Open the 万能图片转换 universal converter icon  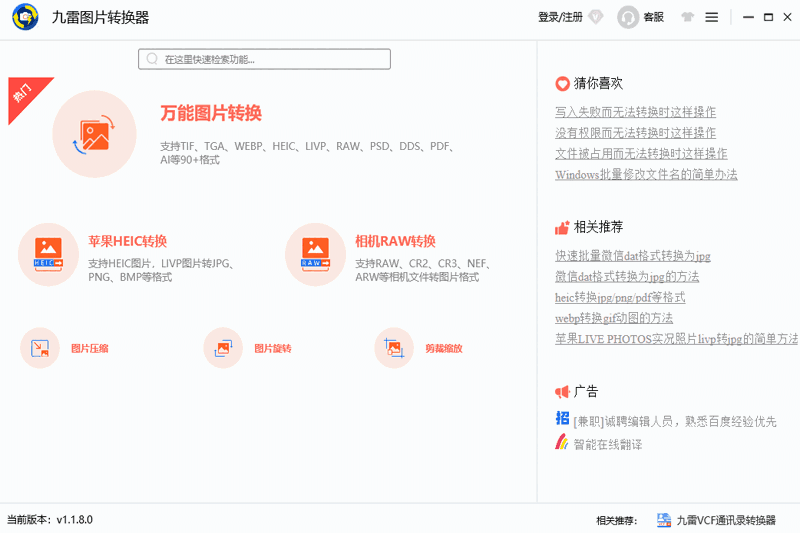94,134
